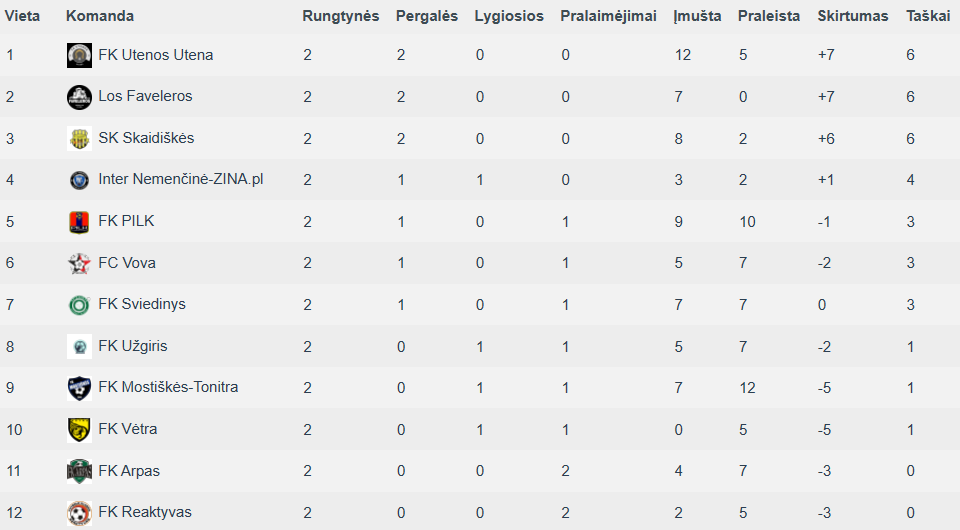Open the FK Reaktyvas team name link
This screenshot has height=530, width=960.
point(145,512)
